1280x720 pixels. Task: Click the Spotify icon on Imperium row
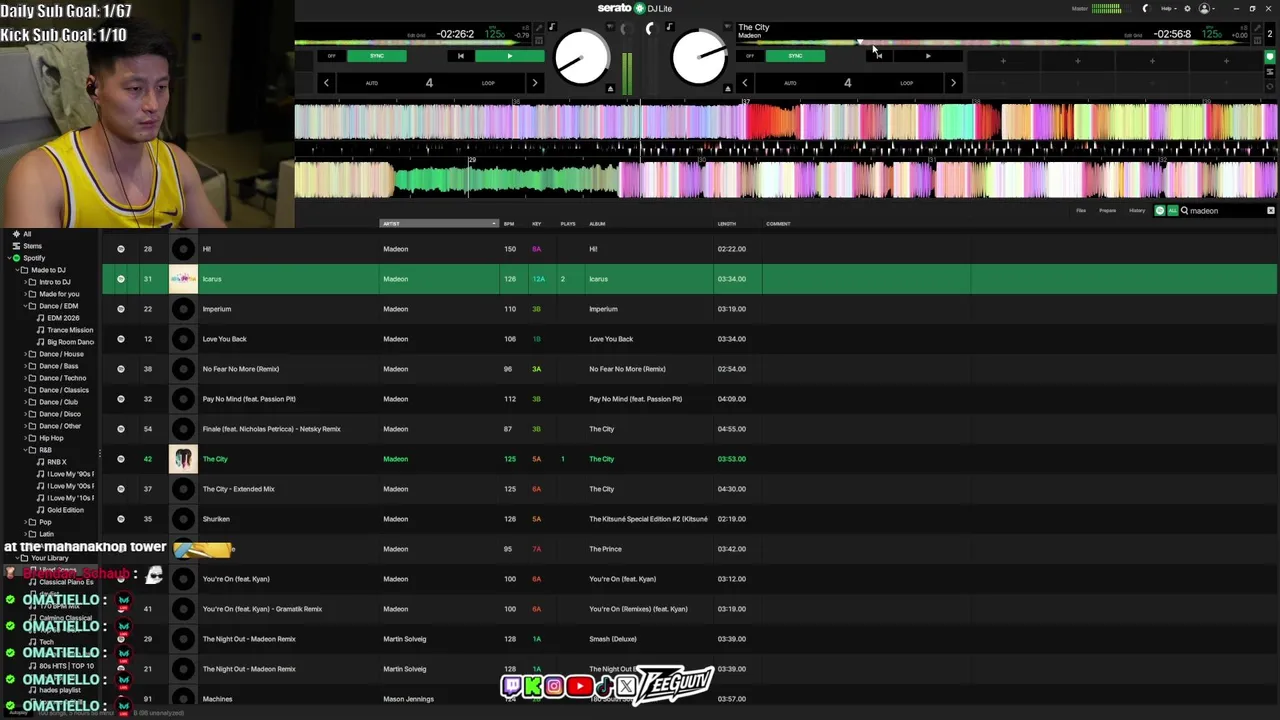click(121, 309)
